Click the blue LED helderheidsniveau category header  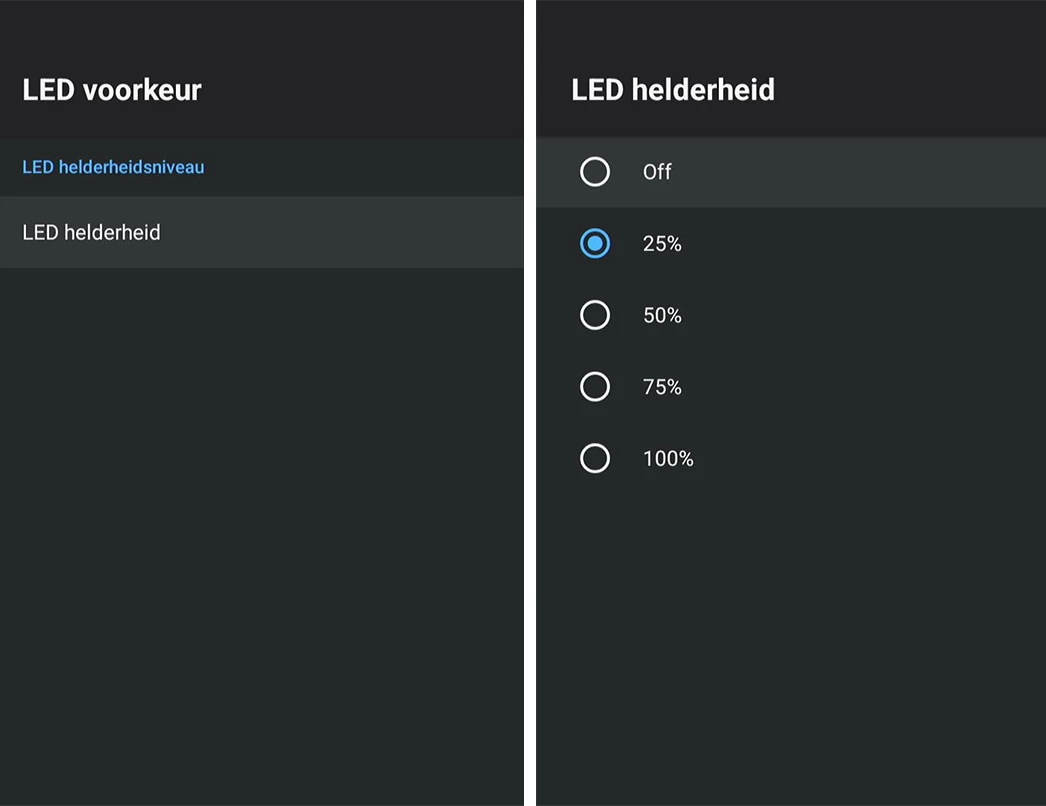[x=113, y=167]
